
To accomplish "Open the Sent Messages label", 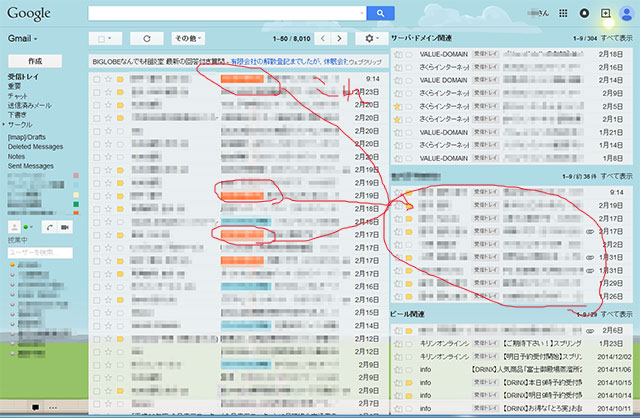I will click(31, 166).
